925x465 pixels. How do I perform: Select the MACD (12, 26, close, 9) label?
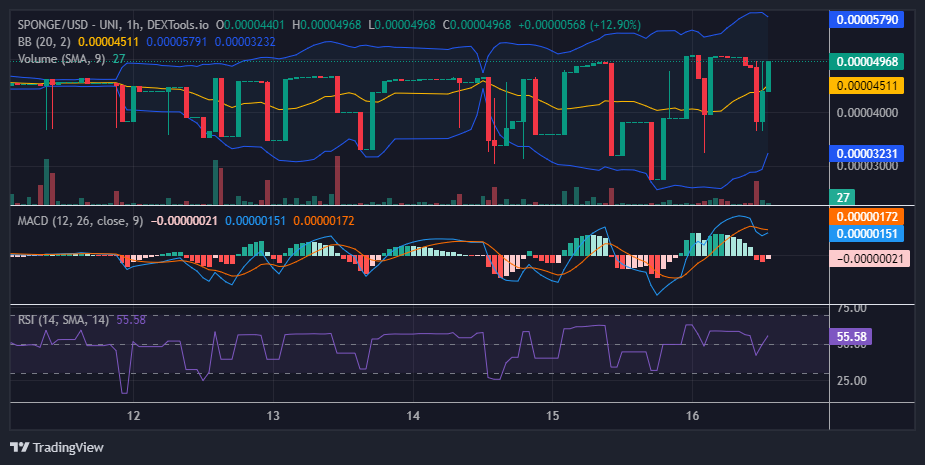click(80, 221)
